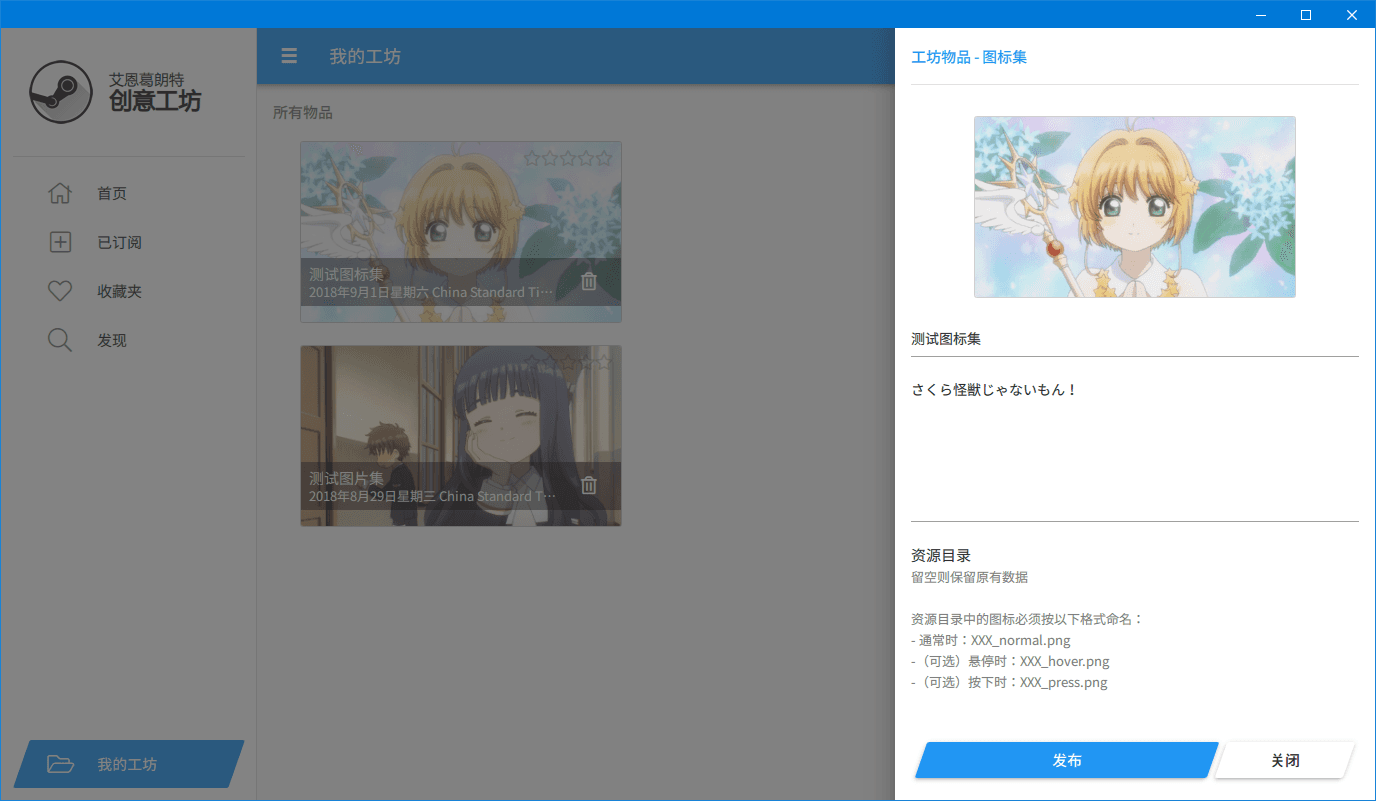Open the 测试图标集 workshop card
The height and width of the screenshot is (801, 1376).
(x=461, y=232)
